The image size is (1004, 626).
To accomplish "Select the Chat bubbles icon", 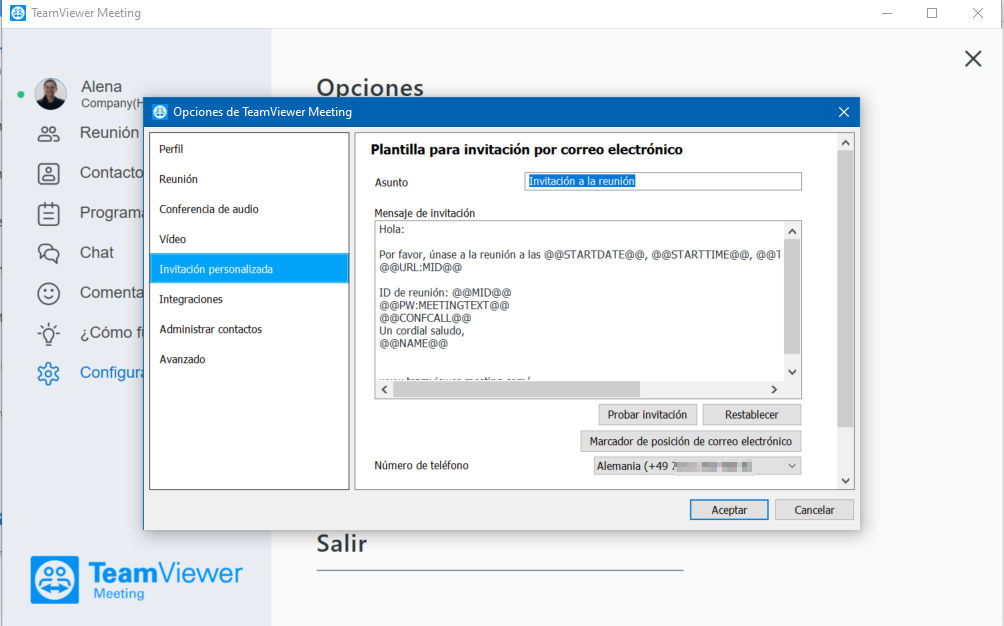I will [49, 253].
